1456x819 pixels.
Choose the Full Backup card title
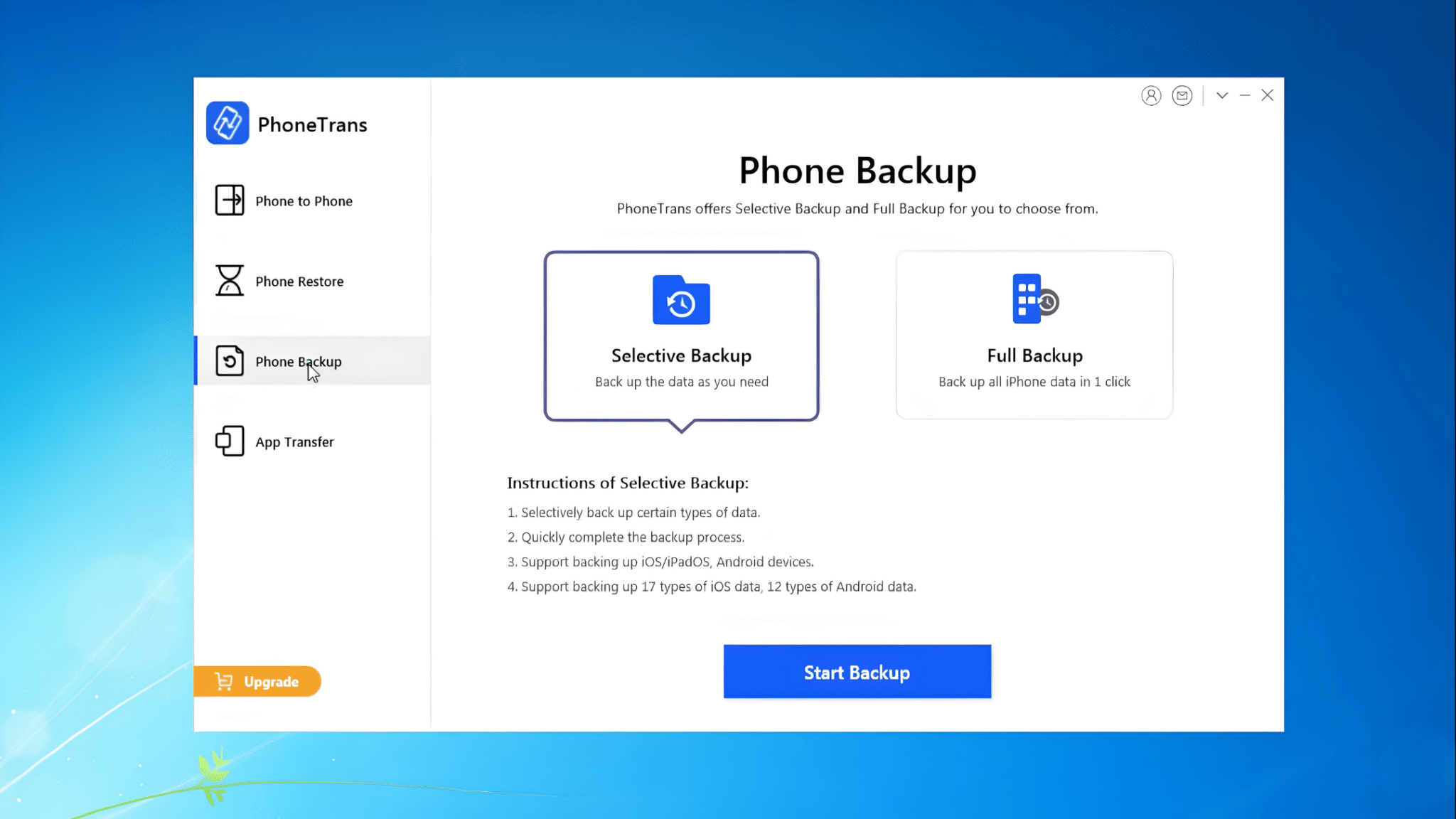point(1035,355)
